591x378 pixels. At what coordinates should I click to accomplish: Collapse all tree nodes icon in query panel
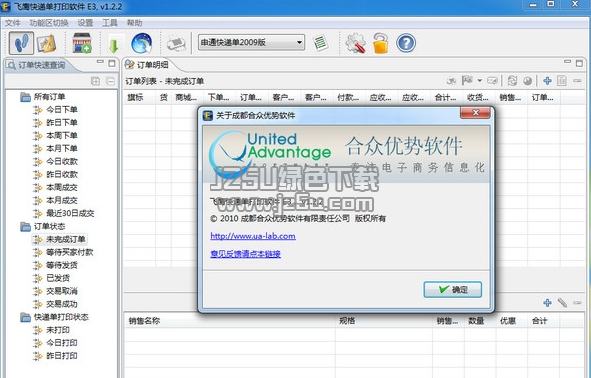(110, 81)
